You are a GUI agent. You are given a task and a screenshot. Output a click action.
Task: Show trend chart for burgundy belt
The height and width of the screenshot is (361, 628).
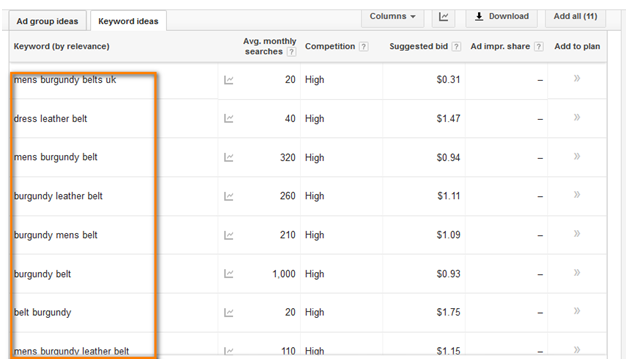[x=228, y=274]
